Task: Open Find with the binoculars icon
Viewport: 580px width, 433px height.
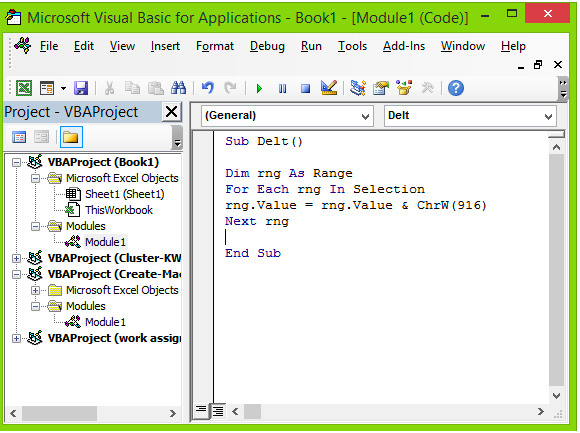Action: tap(179, 88)
